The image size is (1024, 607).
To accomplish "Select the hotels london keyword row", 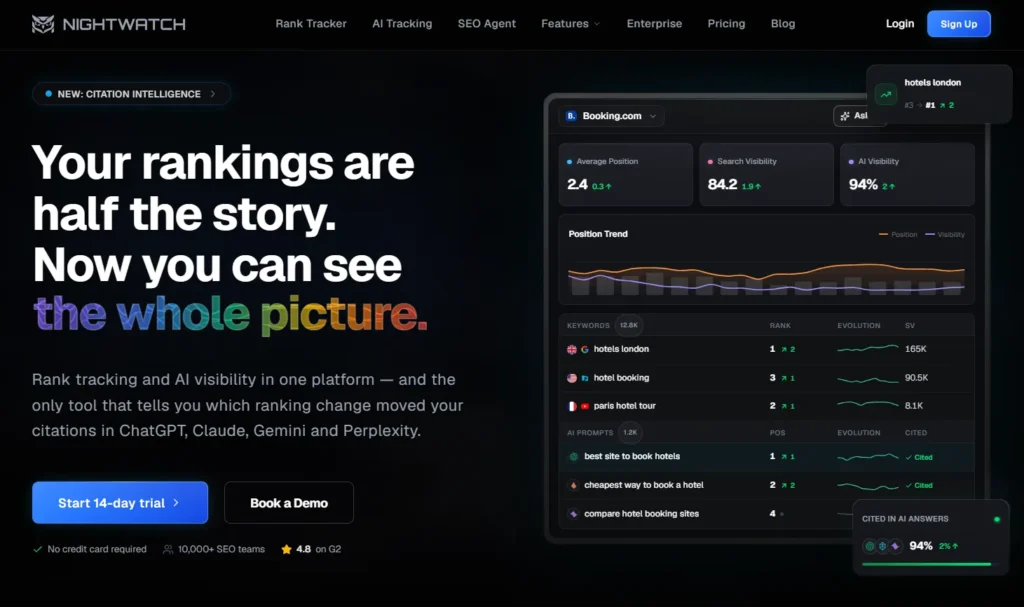I will pos(767,349).
